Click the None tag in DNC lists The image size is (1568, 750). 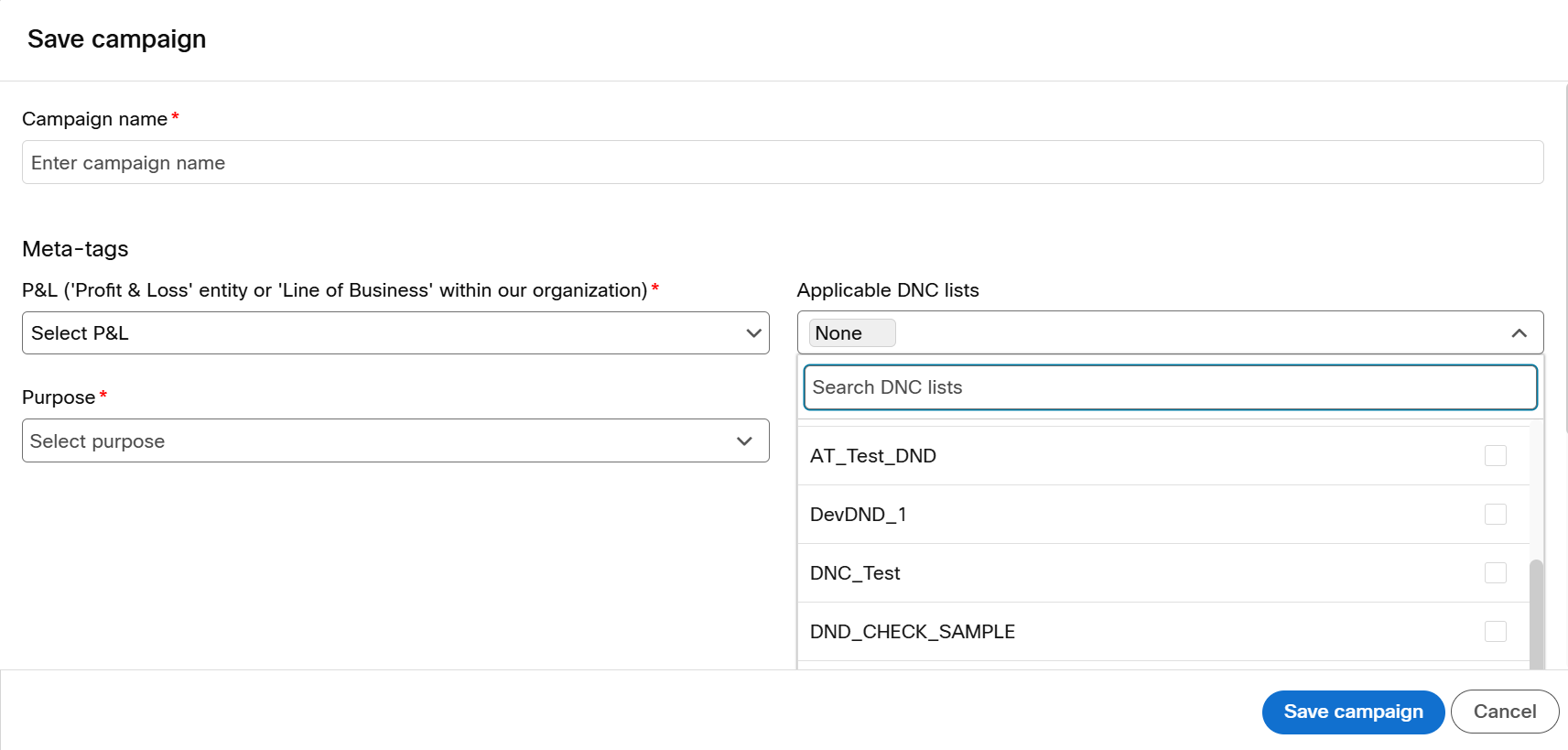(x=851, y=333)
